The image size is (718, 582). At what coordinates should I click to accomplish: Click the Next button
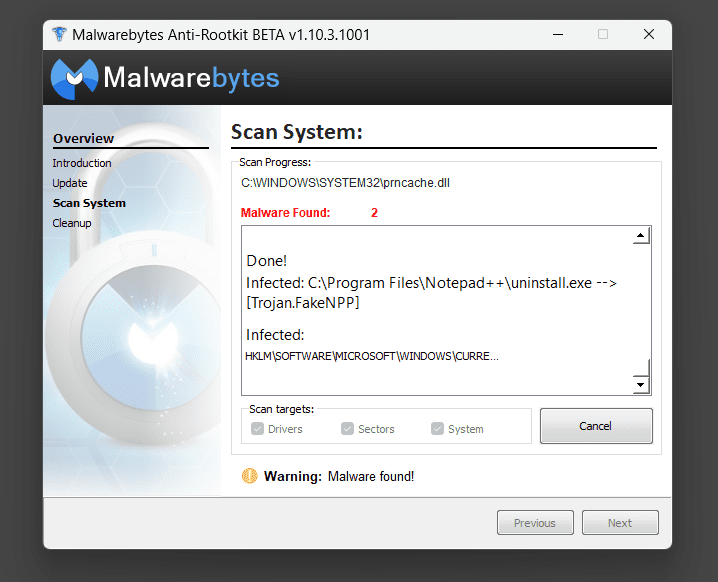pos(620,522)
